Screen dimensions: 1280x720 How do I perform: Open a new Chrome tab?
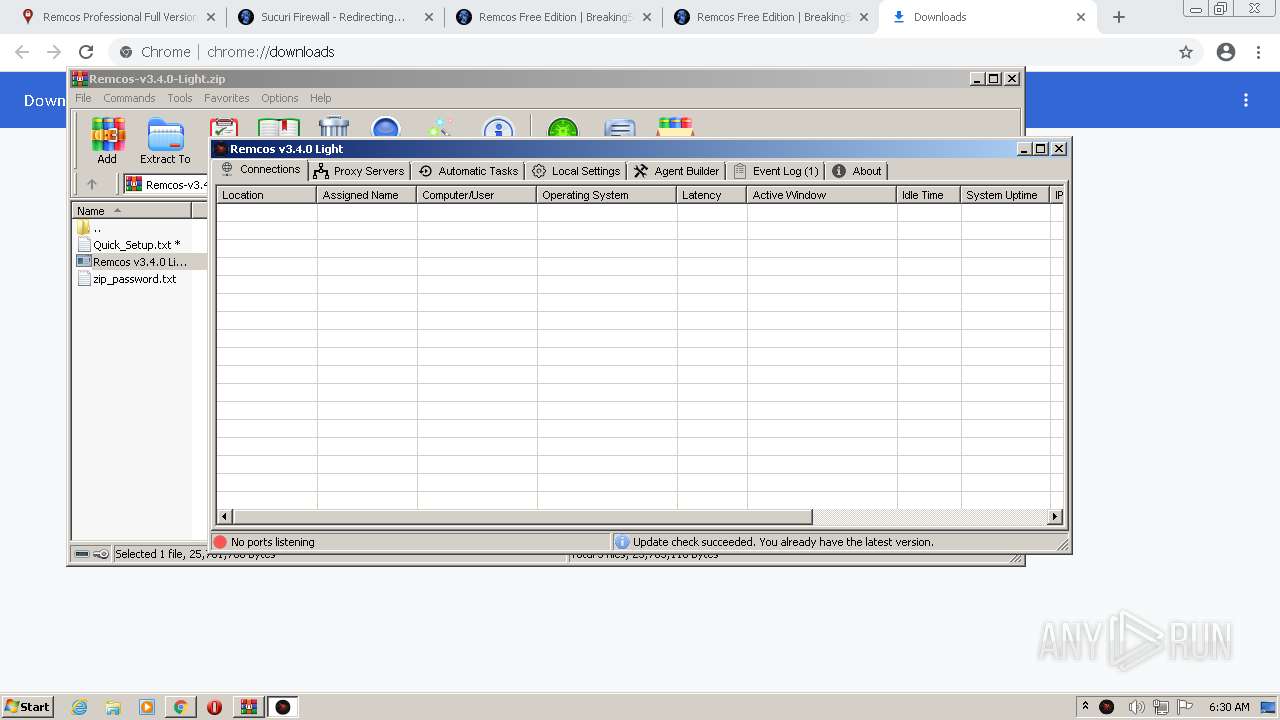point(1119,17)
